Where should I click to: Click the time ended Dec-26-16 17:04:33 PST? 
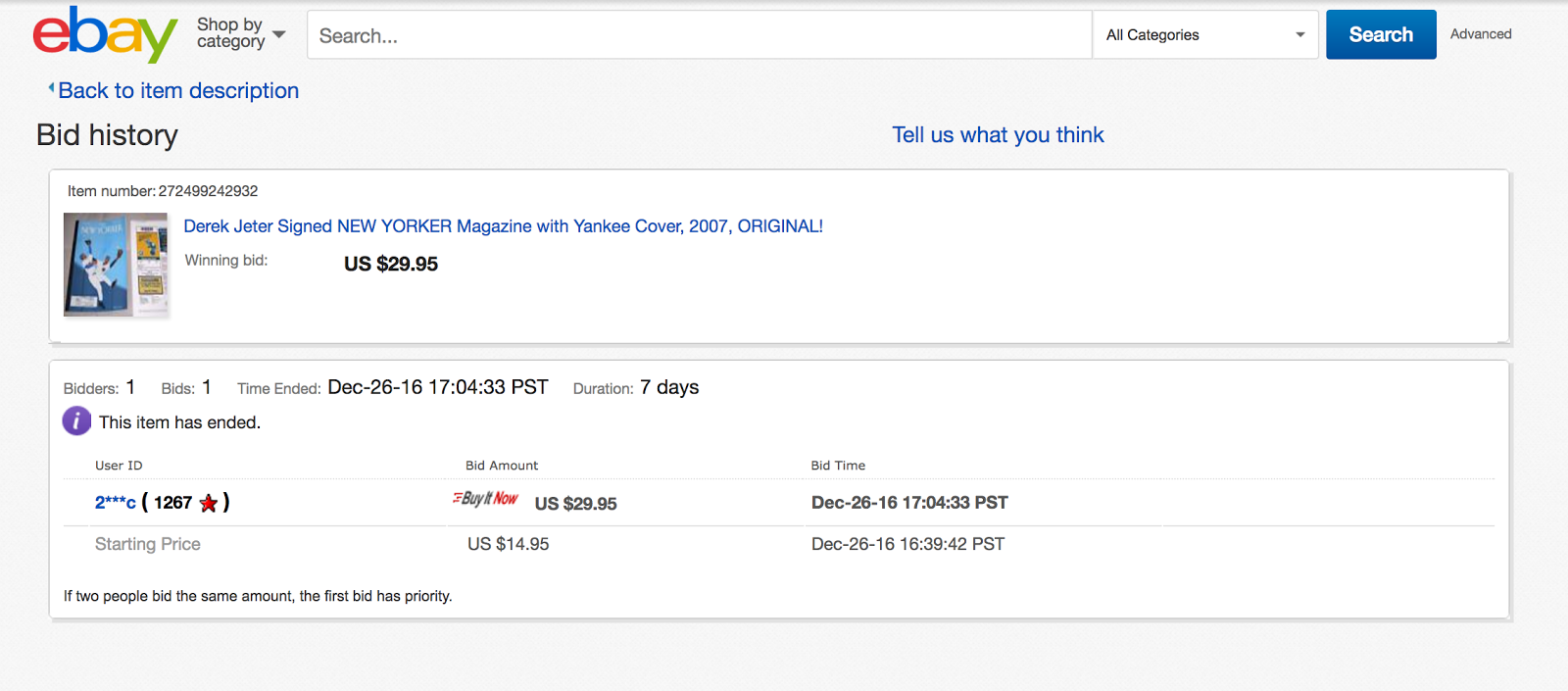point(437,387)
